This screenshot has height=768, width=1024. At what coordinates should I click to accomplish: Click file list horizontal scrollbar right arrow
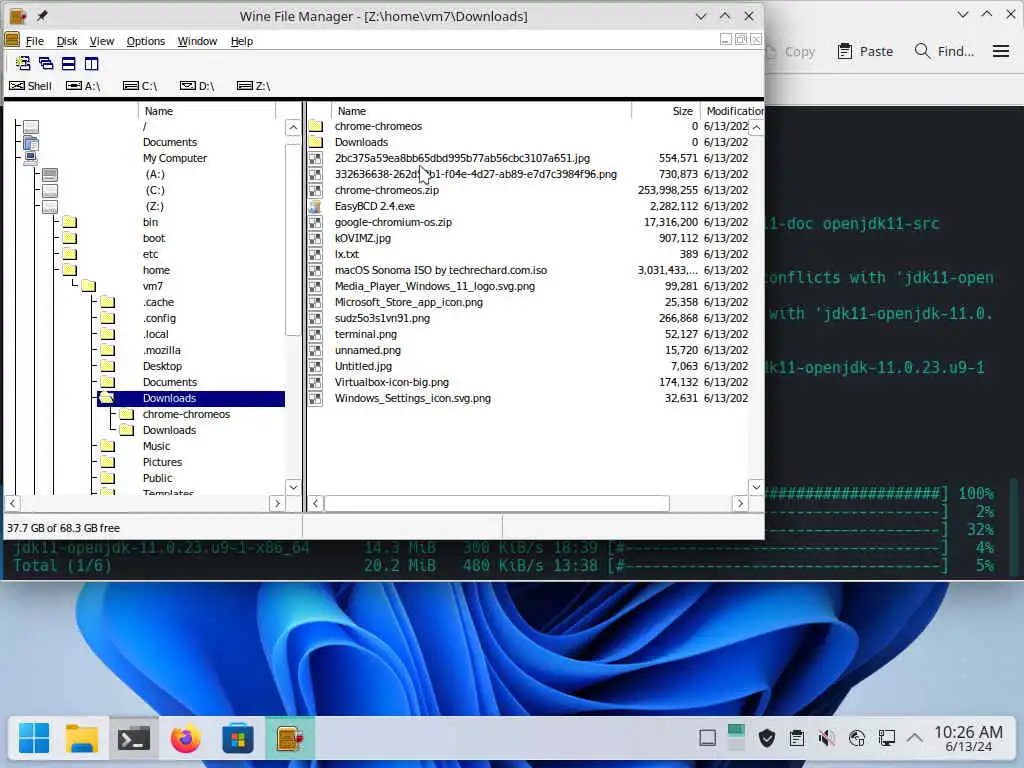740,503
